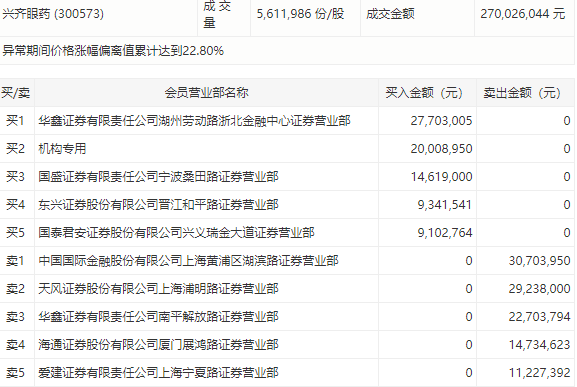Image resolution: width=577 pixels, height=387 pixels.
Task: Select 国泰君安兴义瑞金大道证券营业部 name
Action: click(x=176, y=232)
